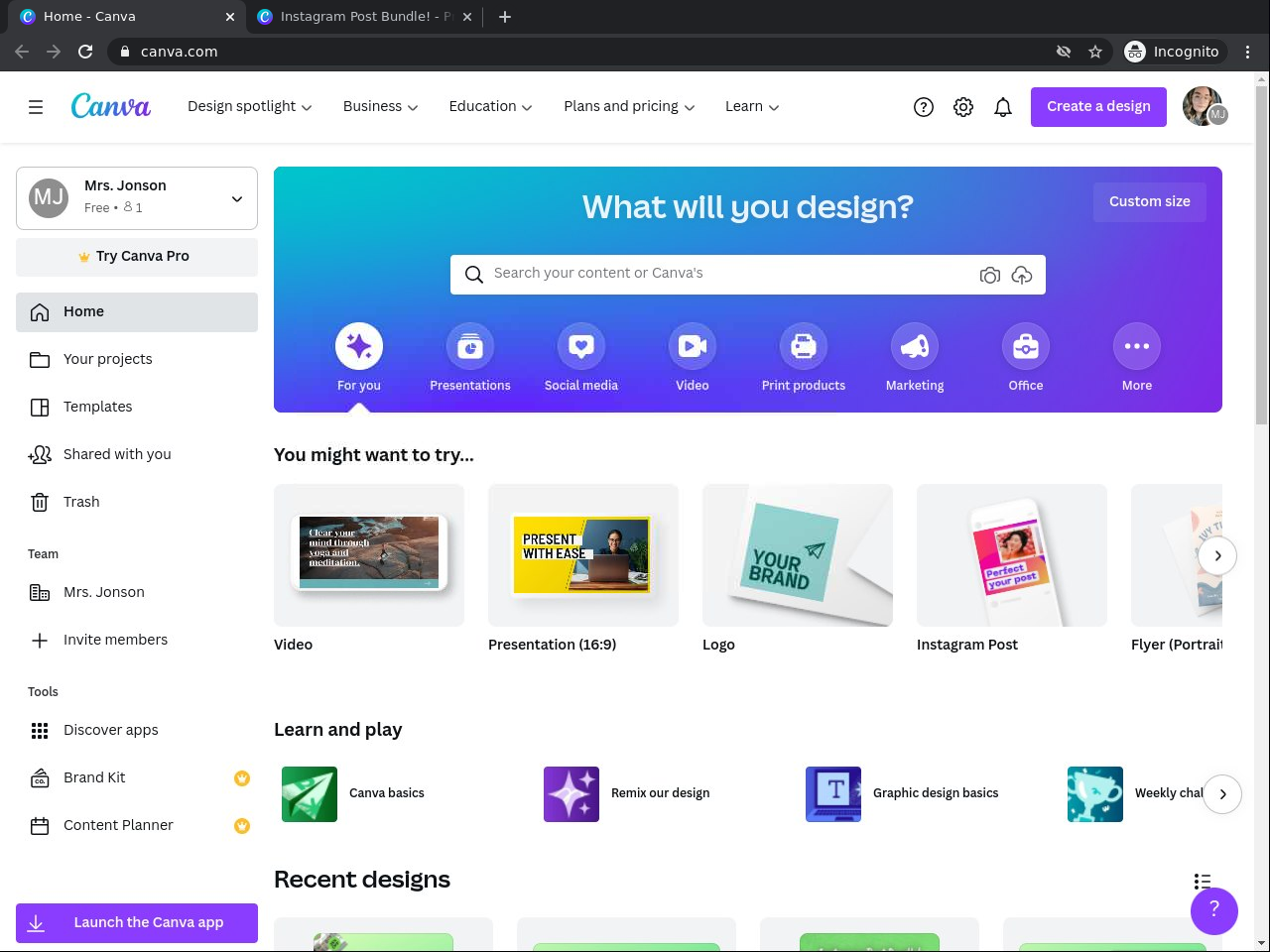Go to Home in sidebar
Image resolution: width=1270 pixels, height=952 pixels.
coord(137,312)
